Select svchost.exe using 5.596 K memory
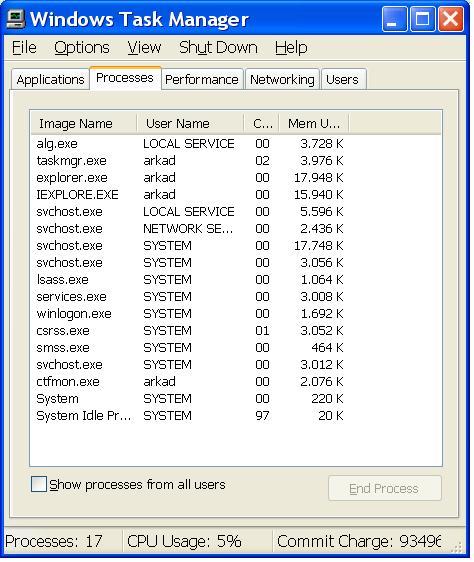 click(189, 212)
